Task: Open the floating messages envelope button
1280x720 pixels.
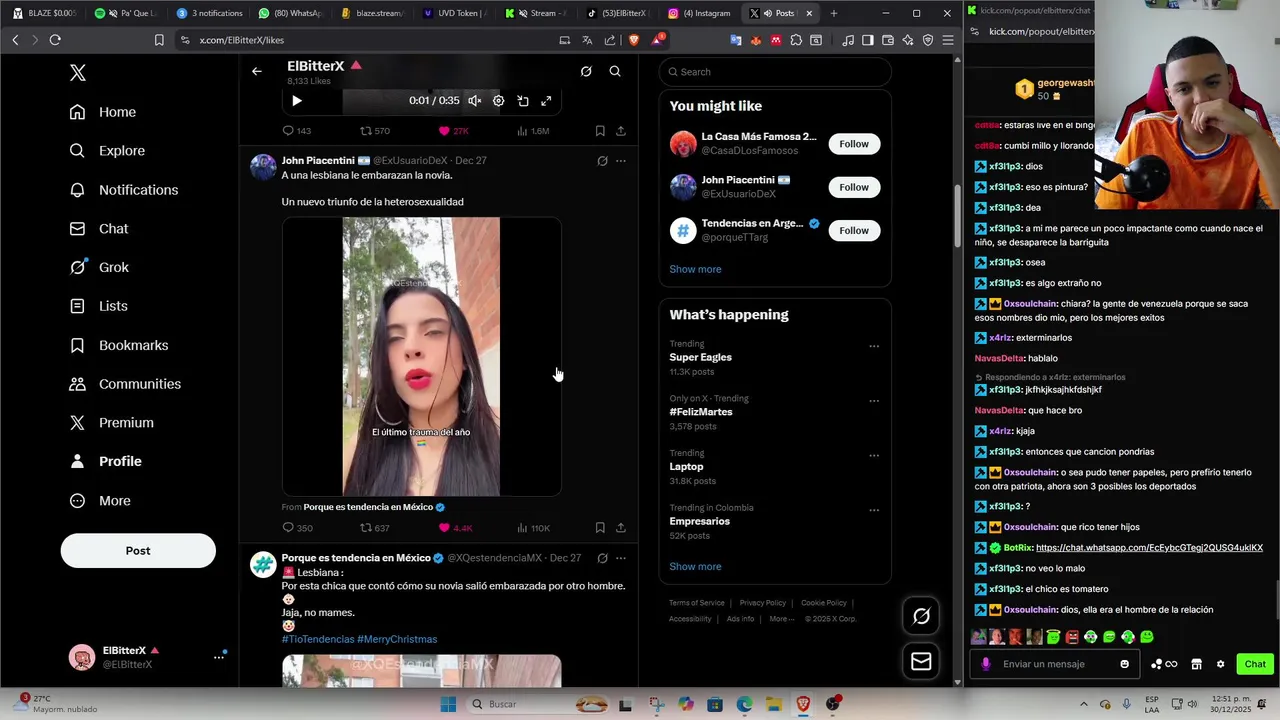Action: click(921, 661)
